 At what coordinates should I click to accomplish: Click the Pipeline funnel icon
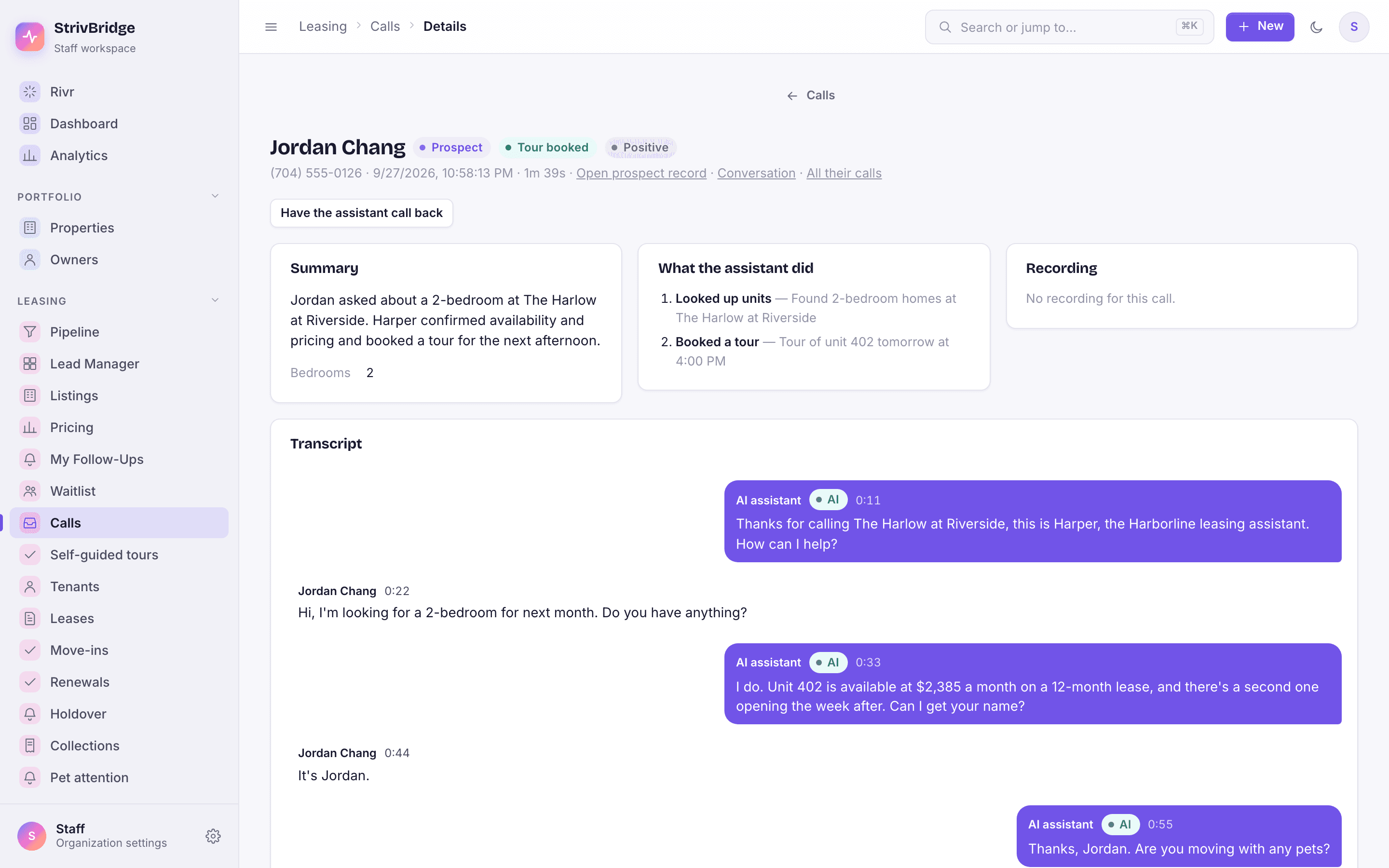tap(30, 332)
